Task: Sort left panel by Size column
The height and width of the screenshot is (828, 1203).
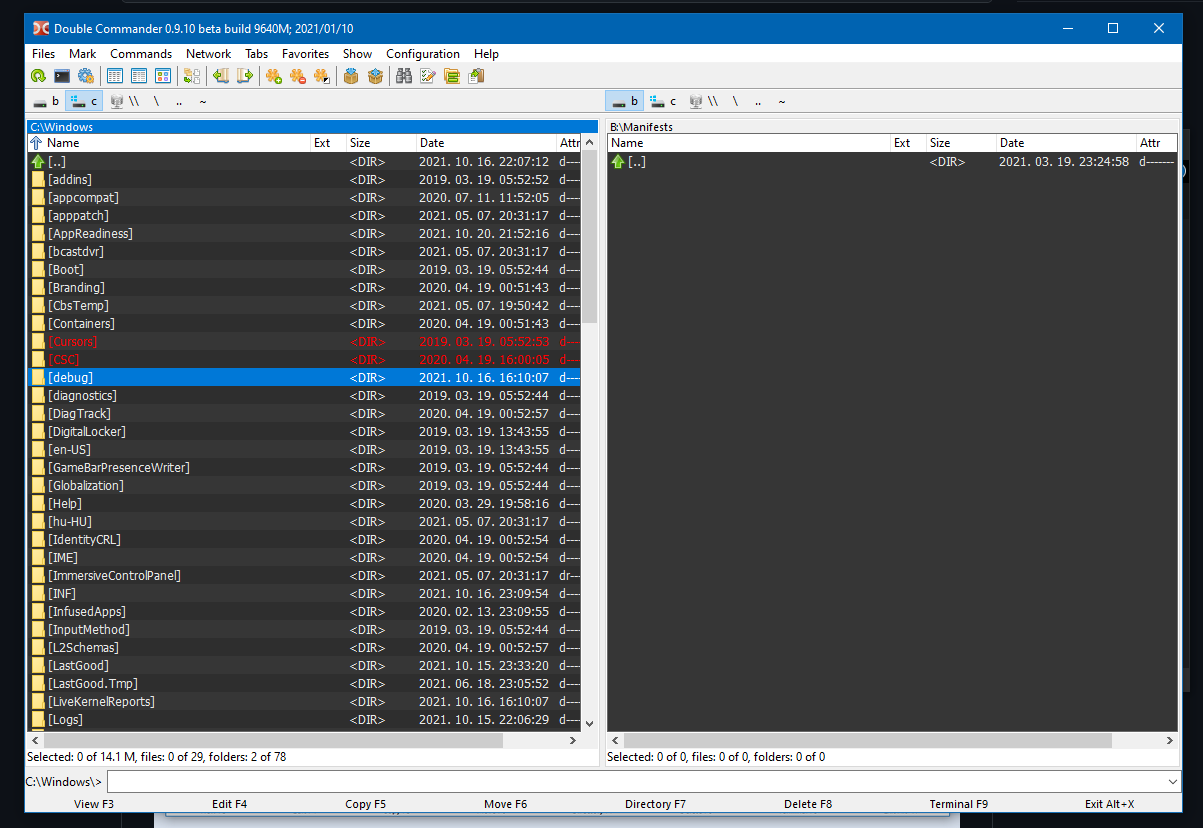Action: pyautogui.click(x=381, y=143)
